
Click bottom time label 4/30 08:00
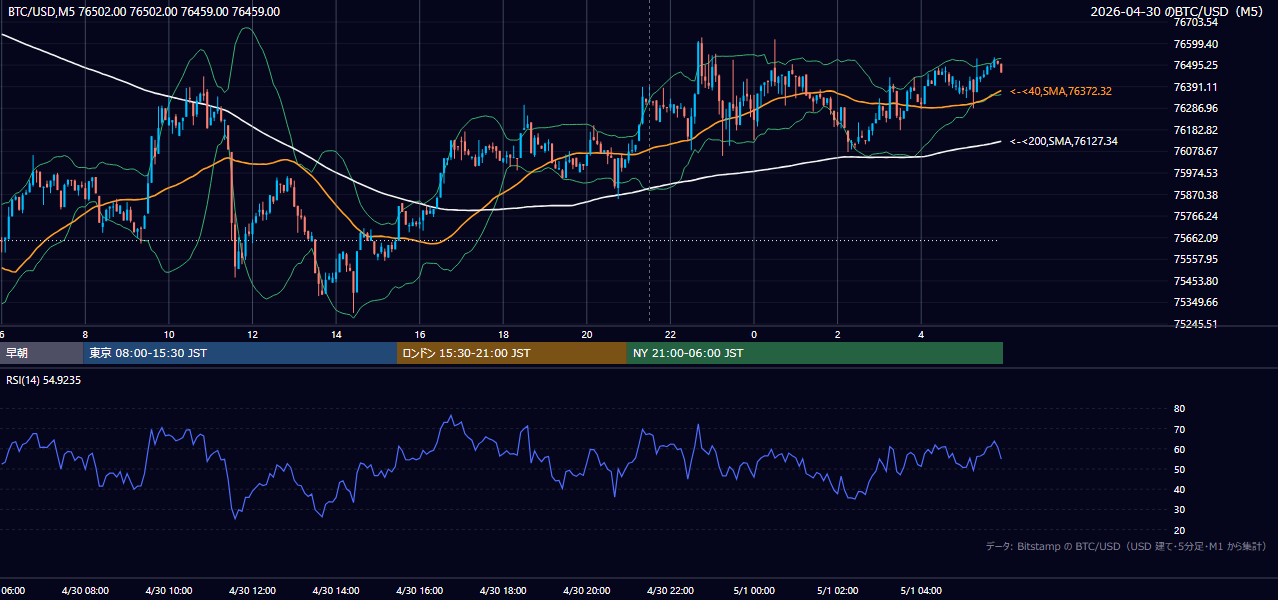(x=85, y=591)
